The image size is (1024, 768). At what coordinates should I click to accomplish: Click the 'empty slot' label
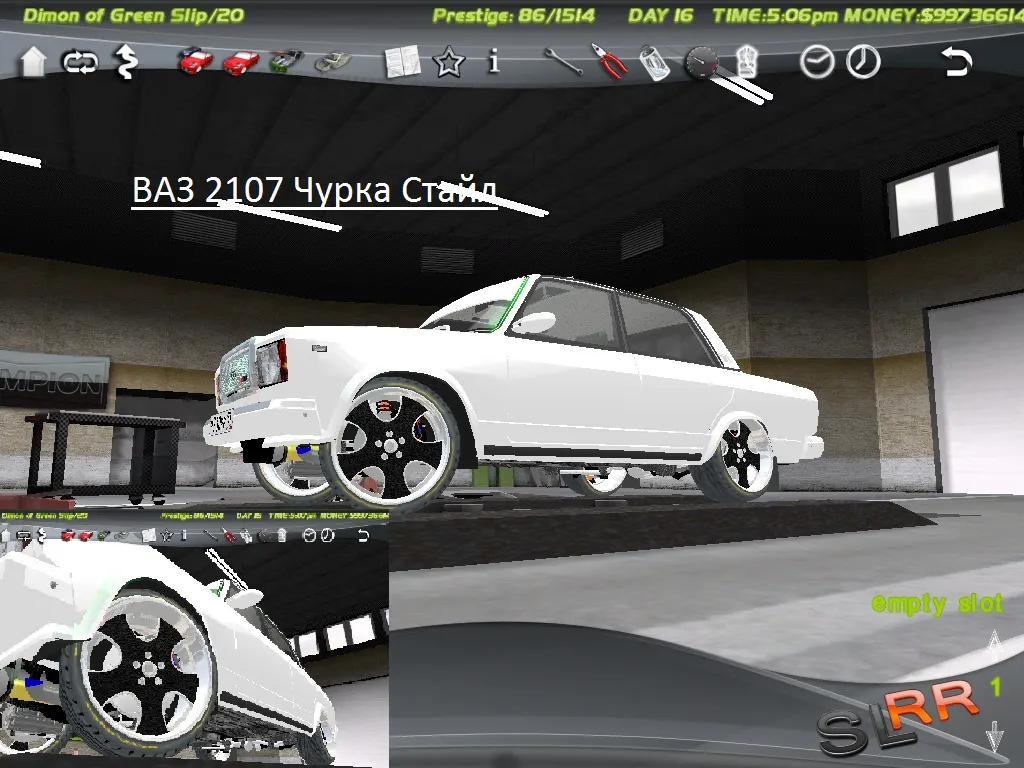point(937,604)
